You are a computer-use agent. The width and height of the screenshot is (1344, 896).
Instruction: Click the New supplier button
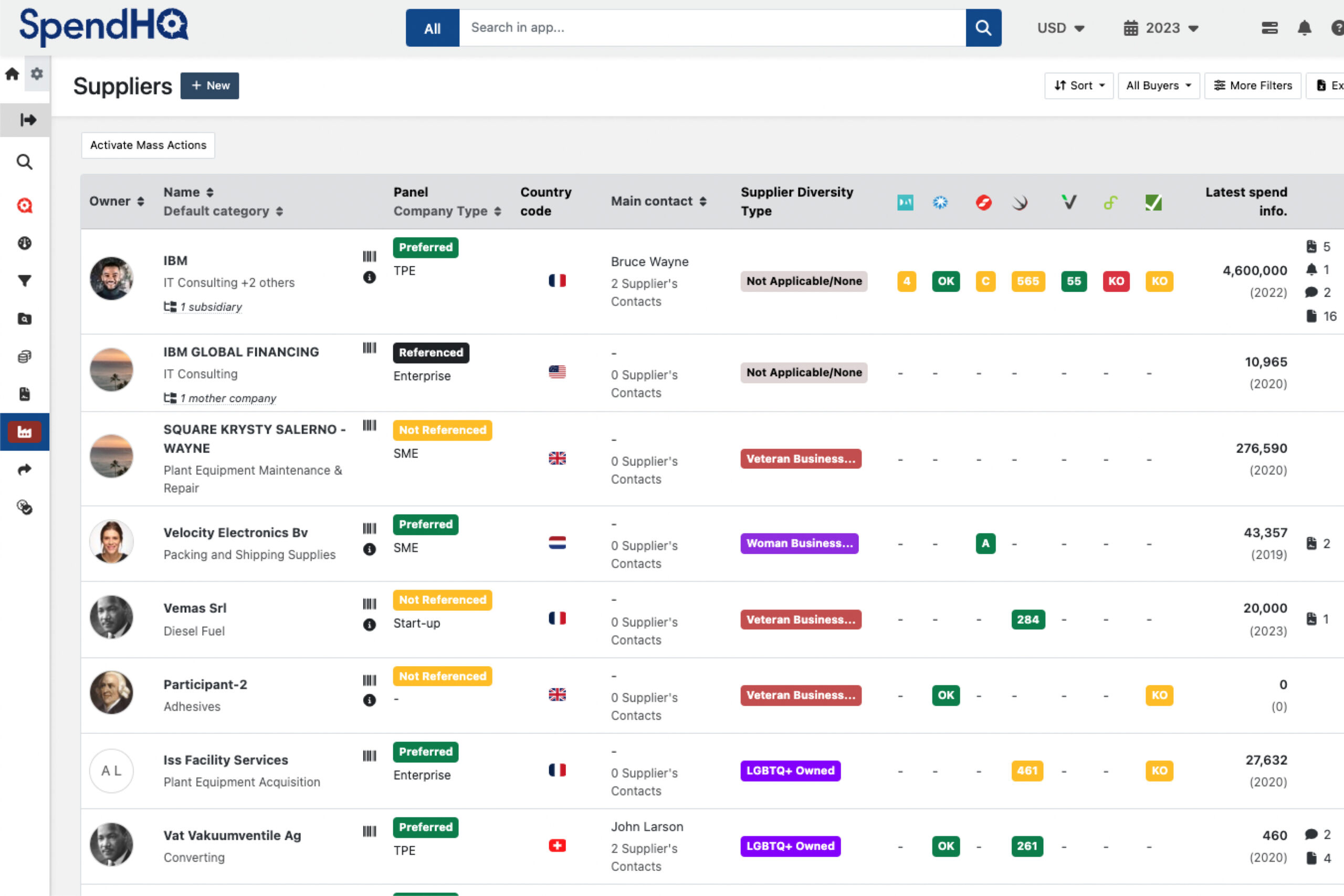209,86
